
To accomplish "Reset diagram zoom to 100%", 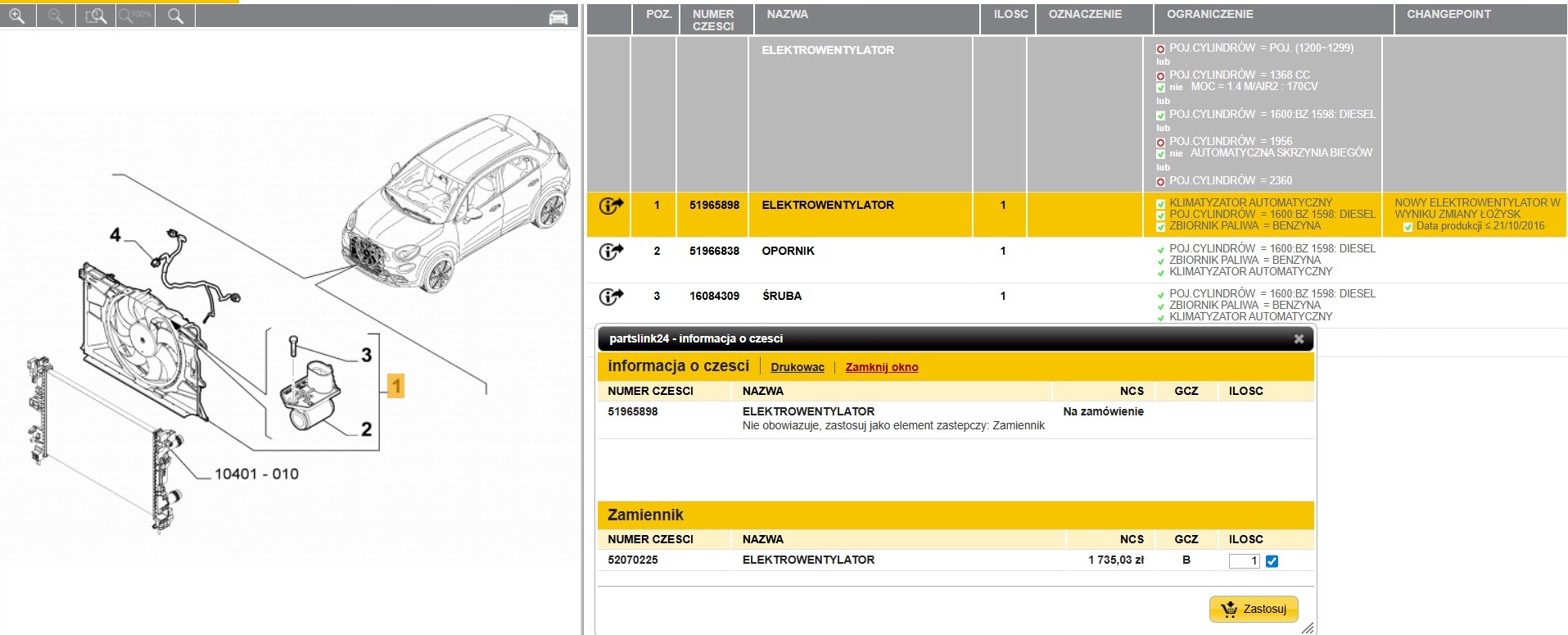I will [135, 16].
